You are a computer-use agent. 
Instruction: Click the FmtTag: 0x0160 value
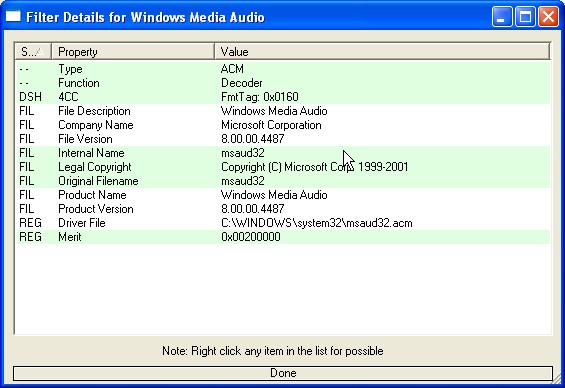259,97
